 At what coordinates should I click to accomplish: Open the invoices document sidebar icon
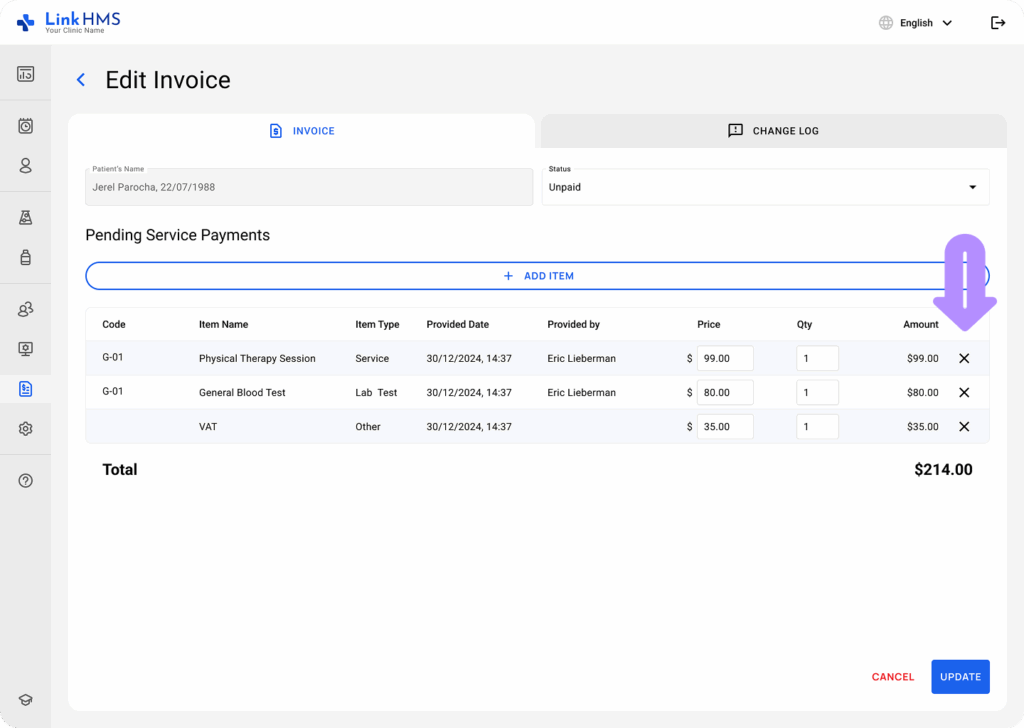pos(25,389)
